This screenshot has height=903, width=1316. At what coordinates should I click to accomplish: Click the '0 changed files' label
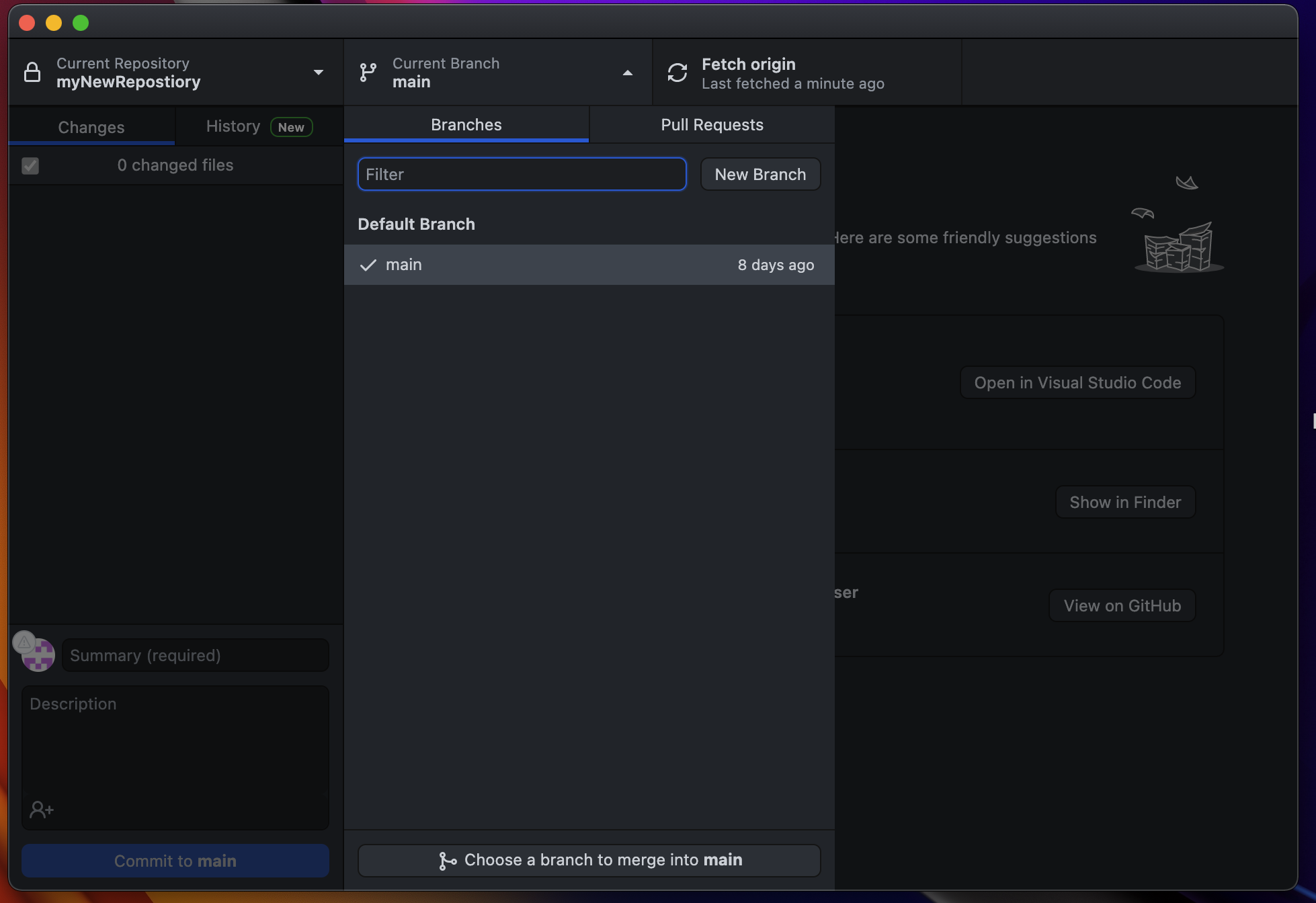tap(175, 165)
